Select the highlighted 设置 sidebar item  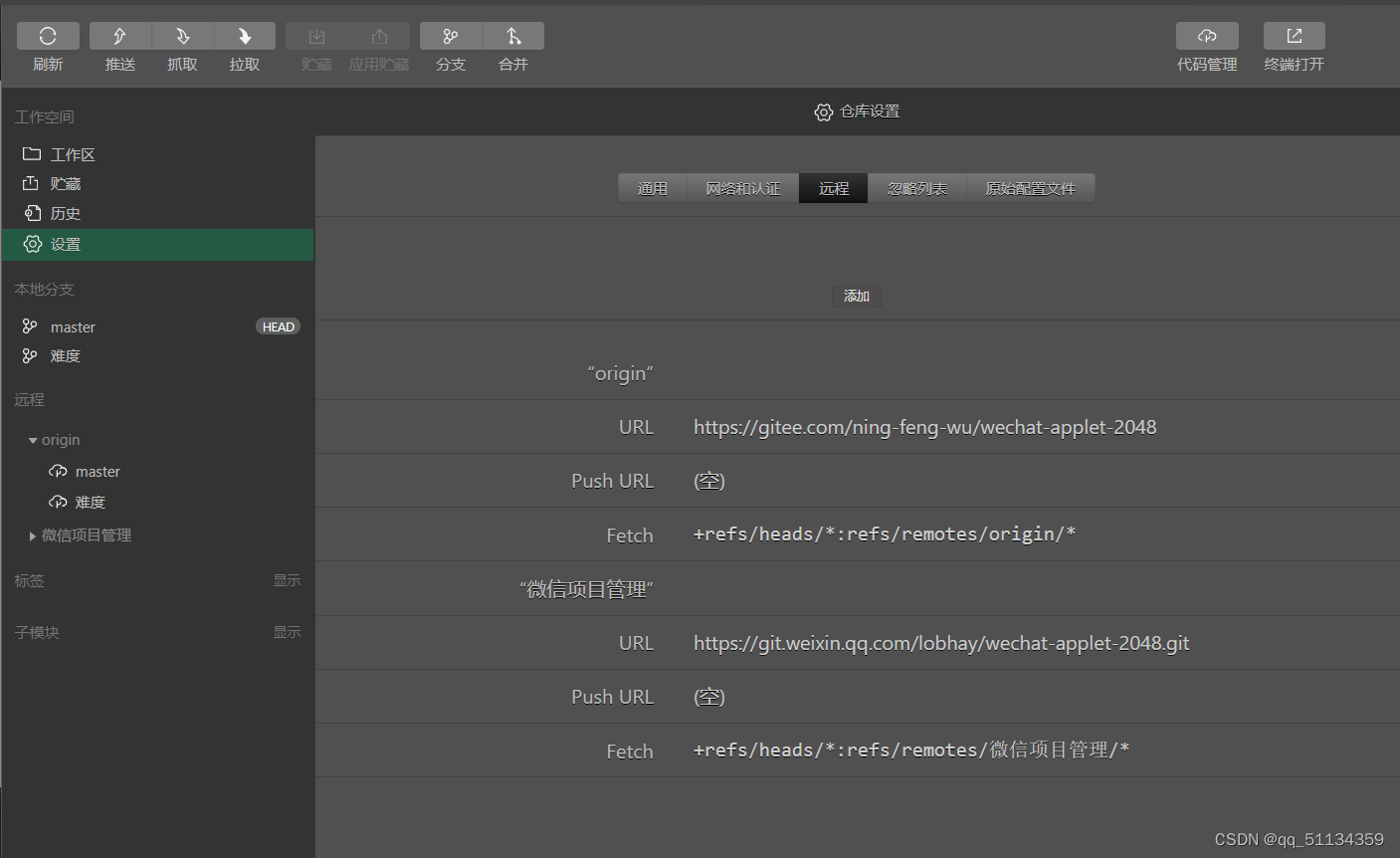(157, 244)
